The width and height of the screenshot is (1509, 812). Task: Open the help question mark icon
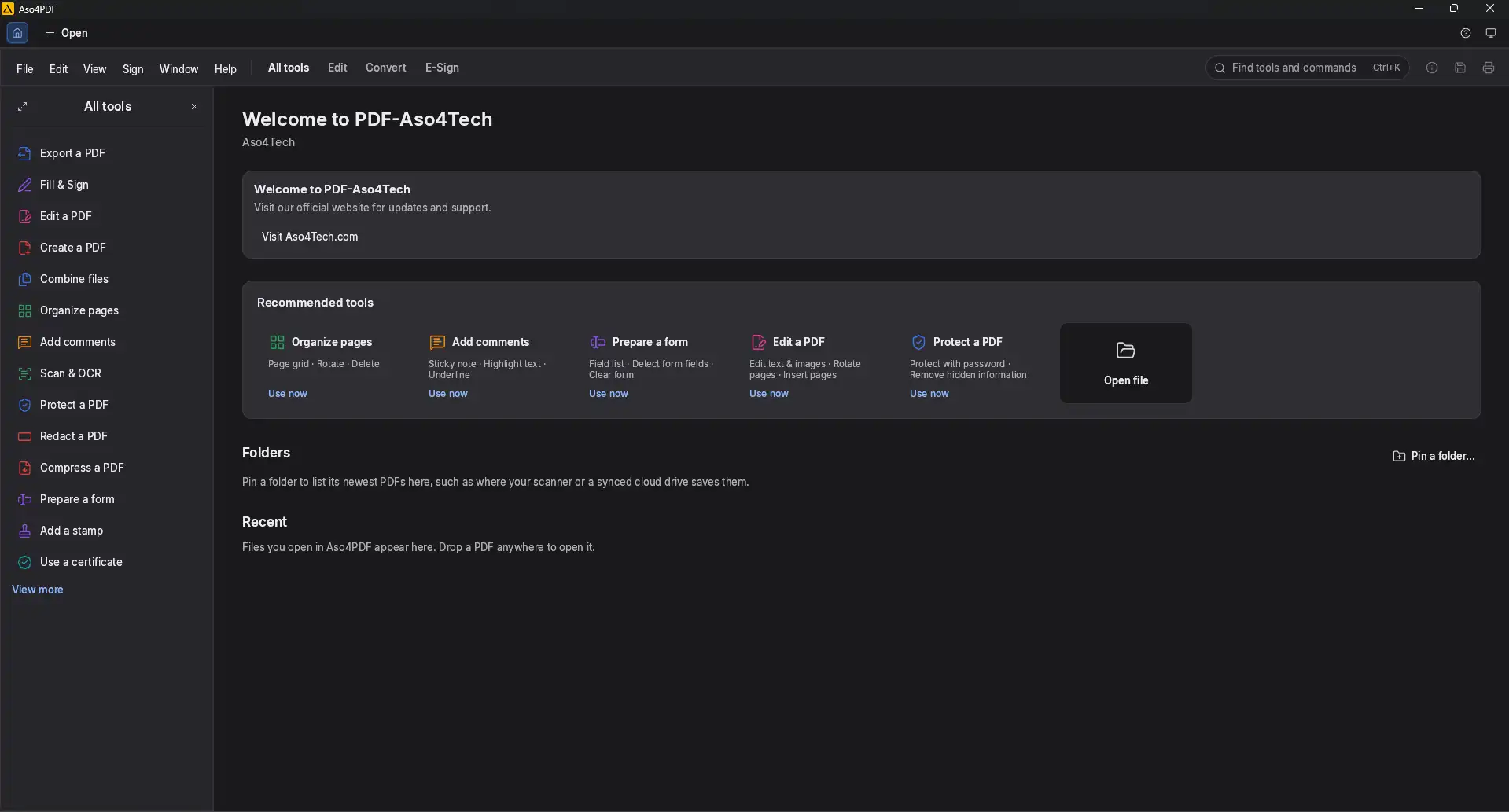(x=1466, y=33)
